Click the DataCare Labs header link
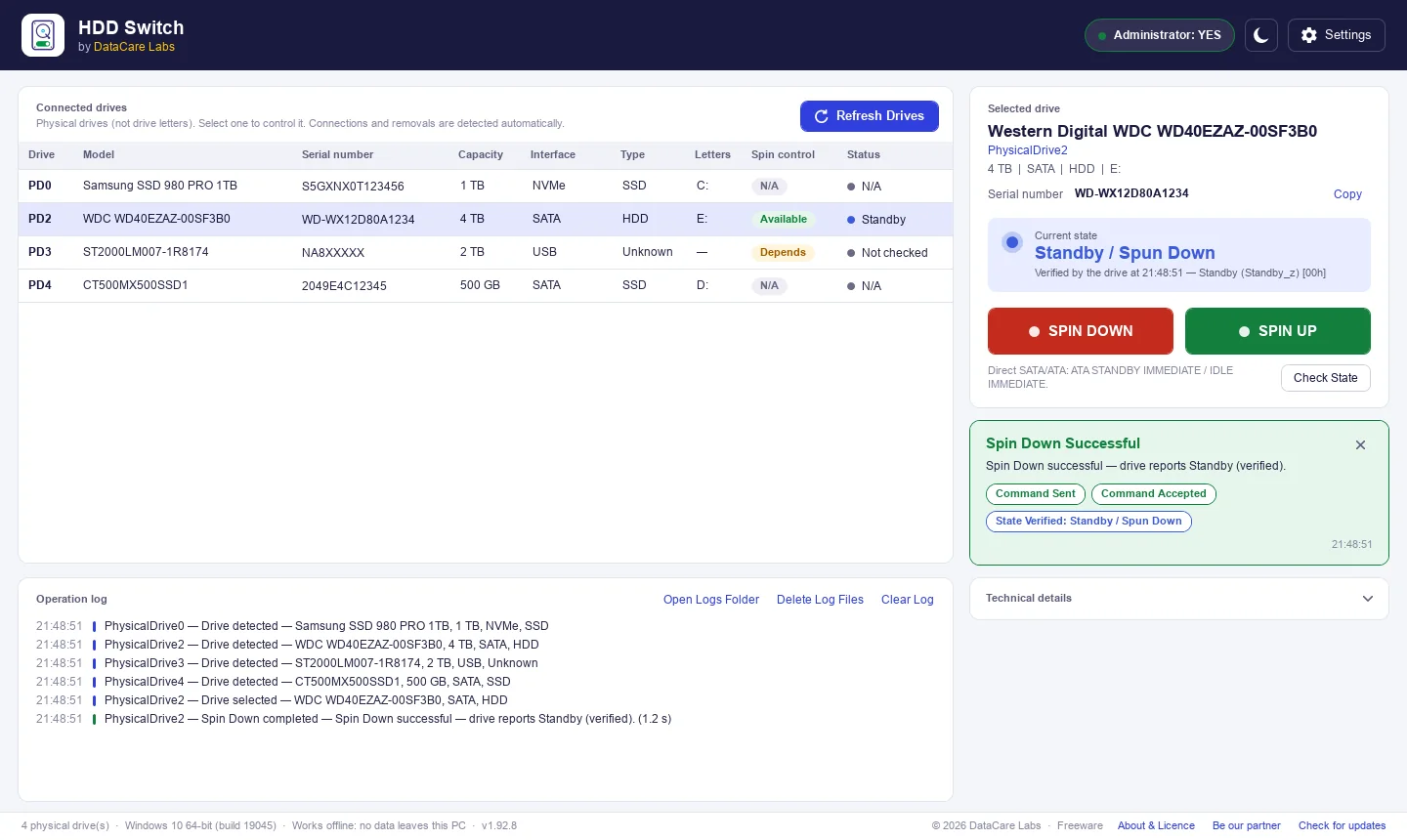 [x=134, y=47]
